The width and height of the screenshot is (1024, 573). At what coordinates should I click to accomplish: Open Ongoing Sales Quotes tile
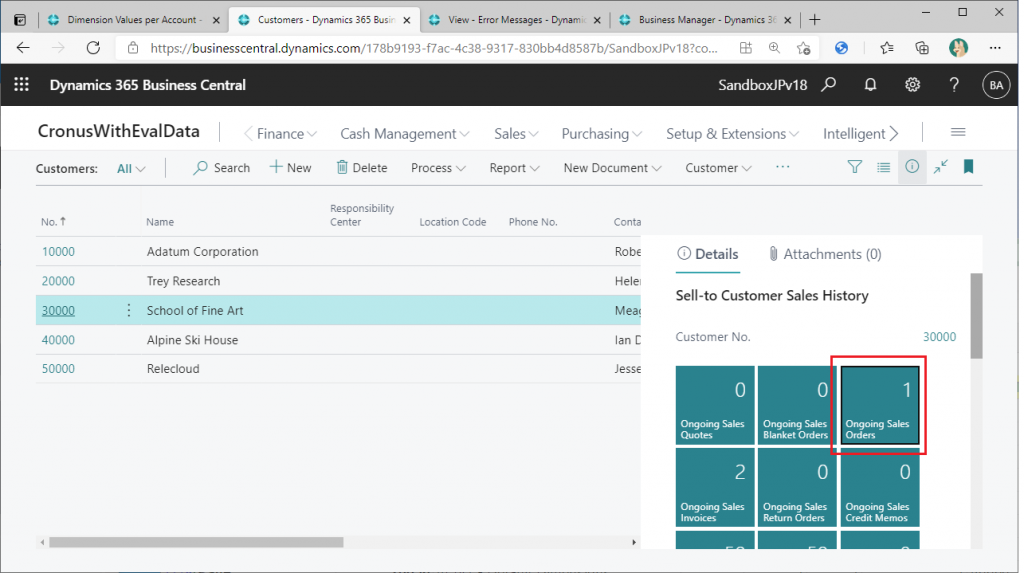click(x=715, y=405)
